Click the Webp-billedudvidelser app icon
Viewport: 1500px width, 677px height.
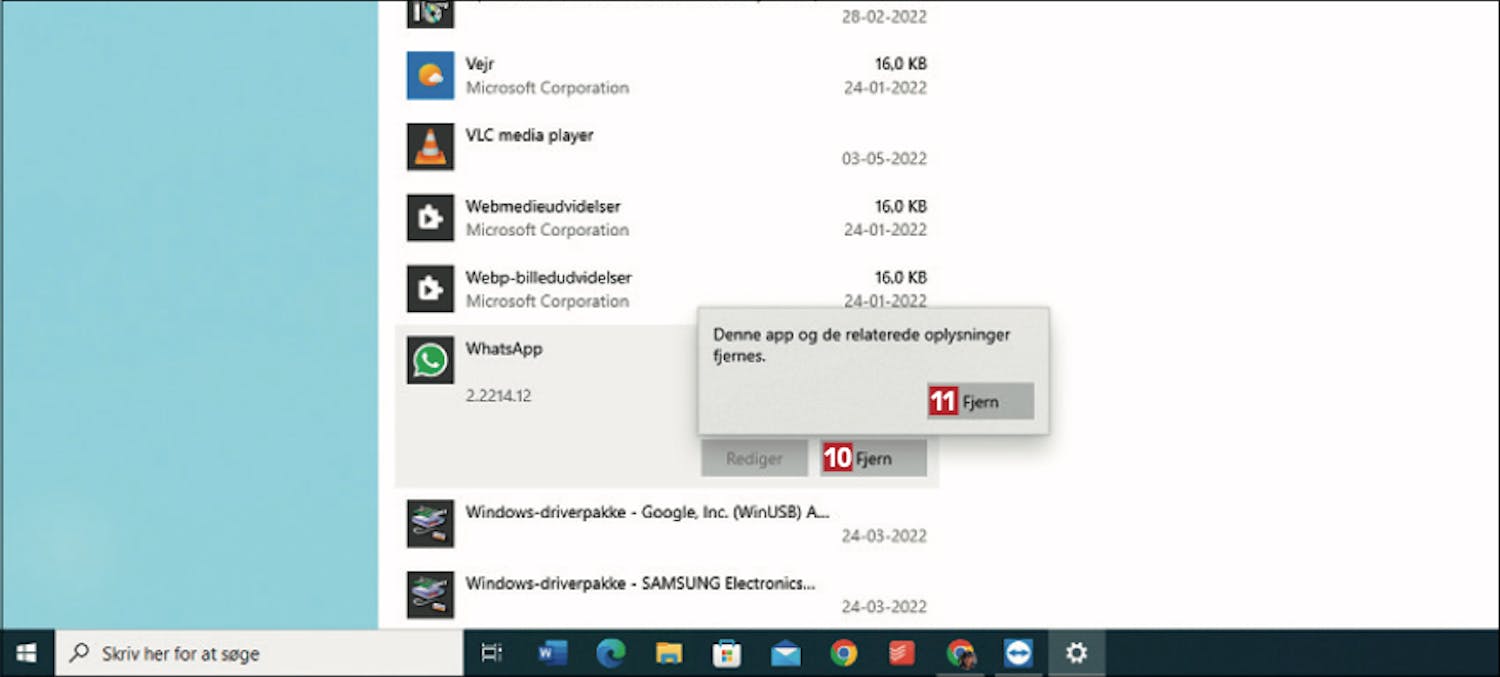point(430,289)
